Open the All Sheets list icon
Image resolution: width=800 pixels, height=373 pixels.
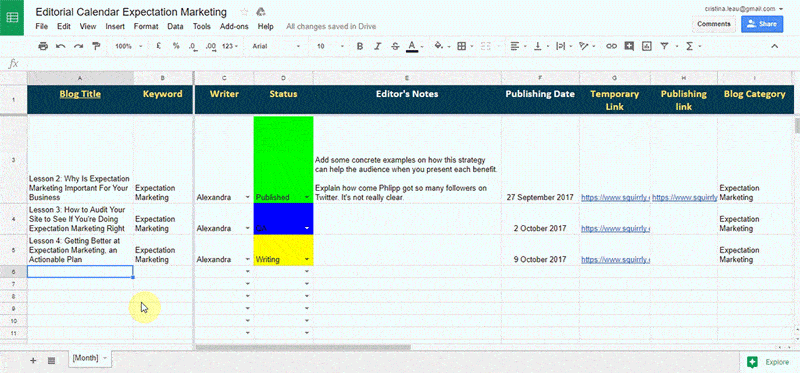[51, 360]
